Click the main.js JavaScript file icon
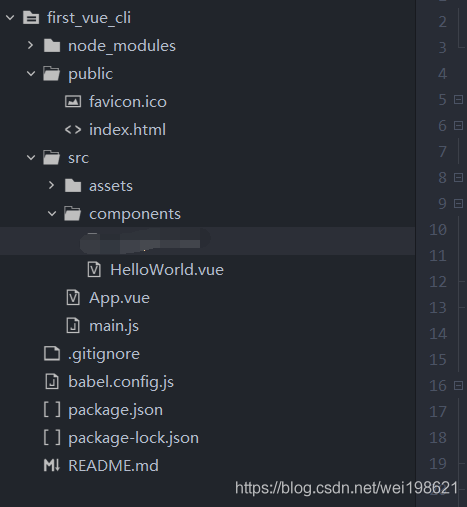 tap(73, 325)
